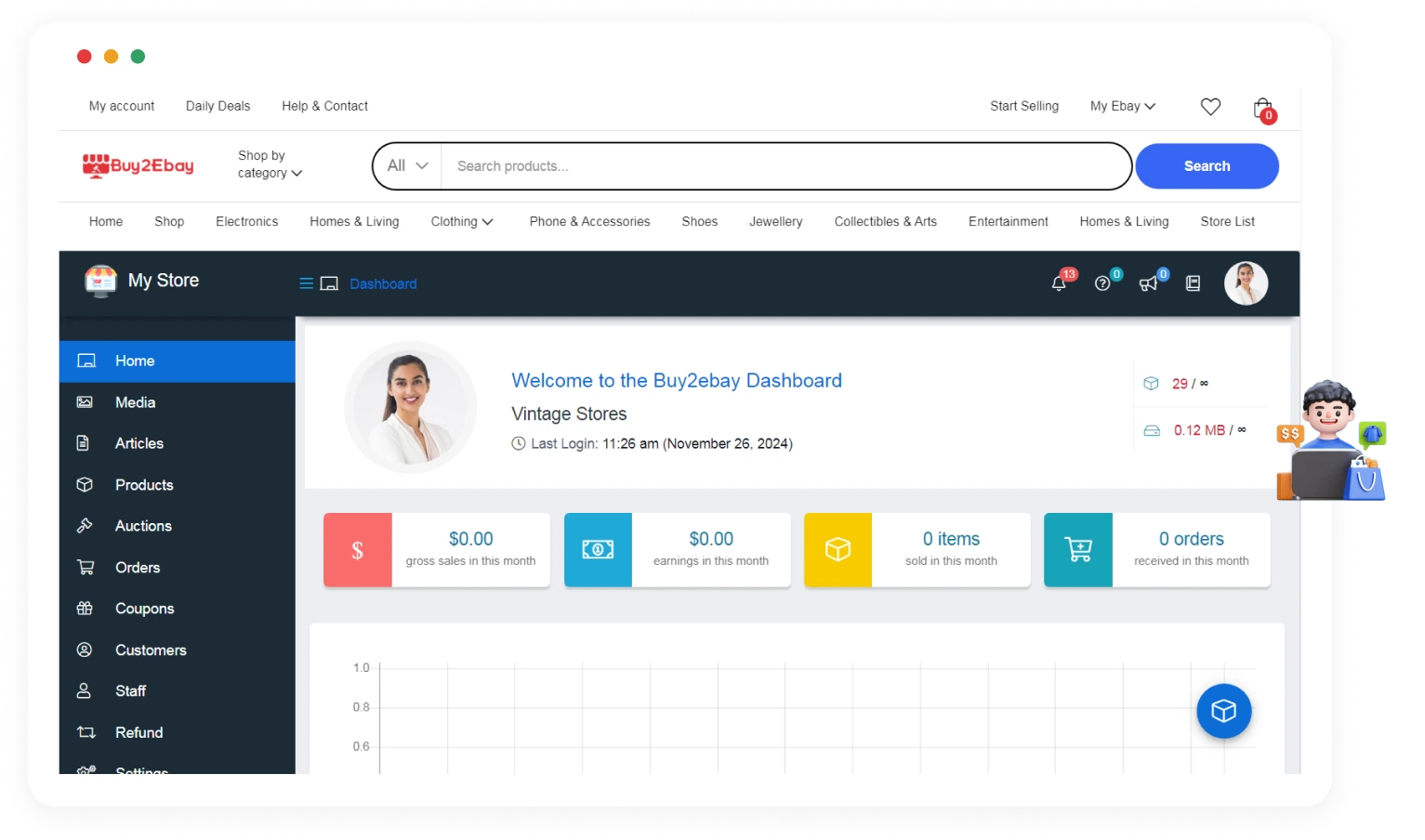This screenshot has height=840, width=1425.
Task: Click the vendor profile photo in welcome panel
Action: [410, 407]
